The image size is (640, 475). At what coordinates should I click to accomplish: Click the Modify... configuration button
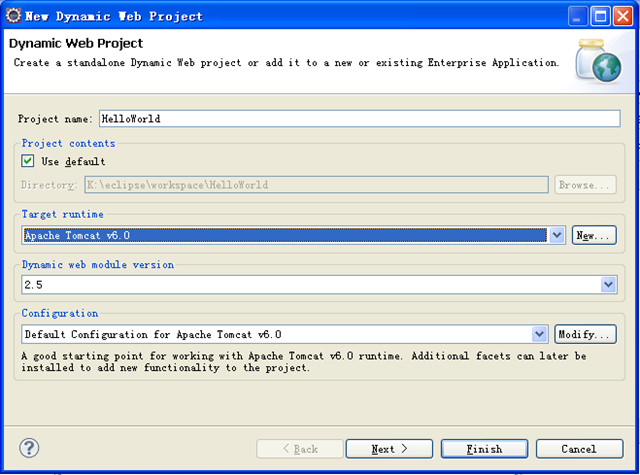[x=585, y=334]
